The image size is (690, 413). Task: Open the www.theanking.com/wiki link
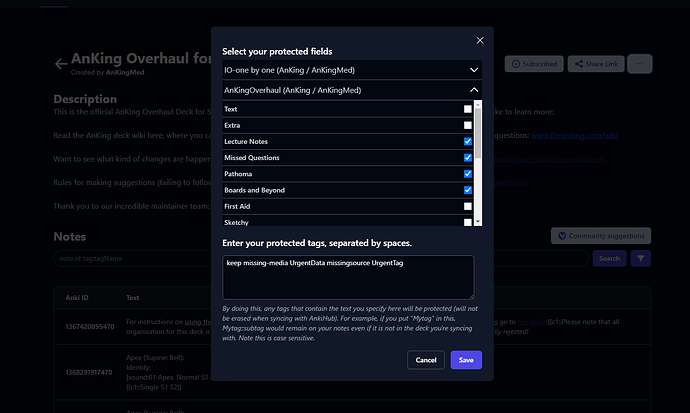(574, 135)
